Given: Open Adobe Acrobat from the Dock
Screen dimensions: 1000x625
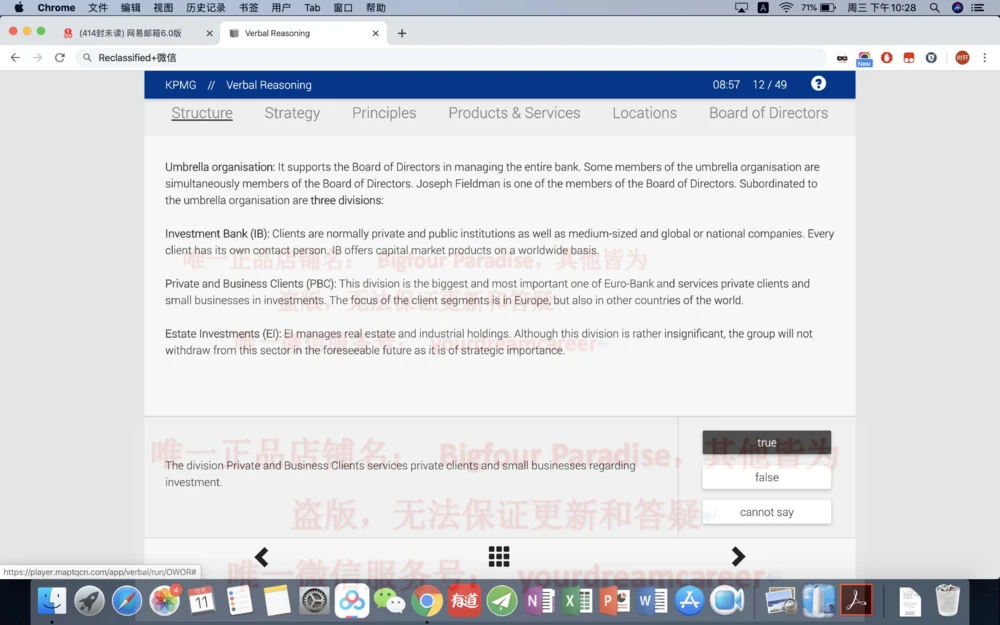Looking at the screenshot, I should click(856, 601).
